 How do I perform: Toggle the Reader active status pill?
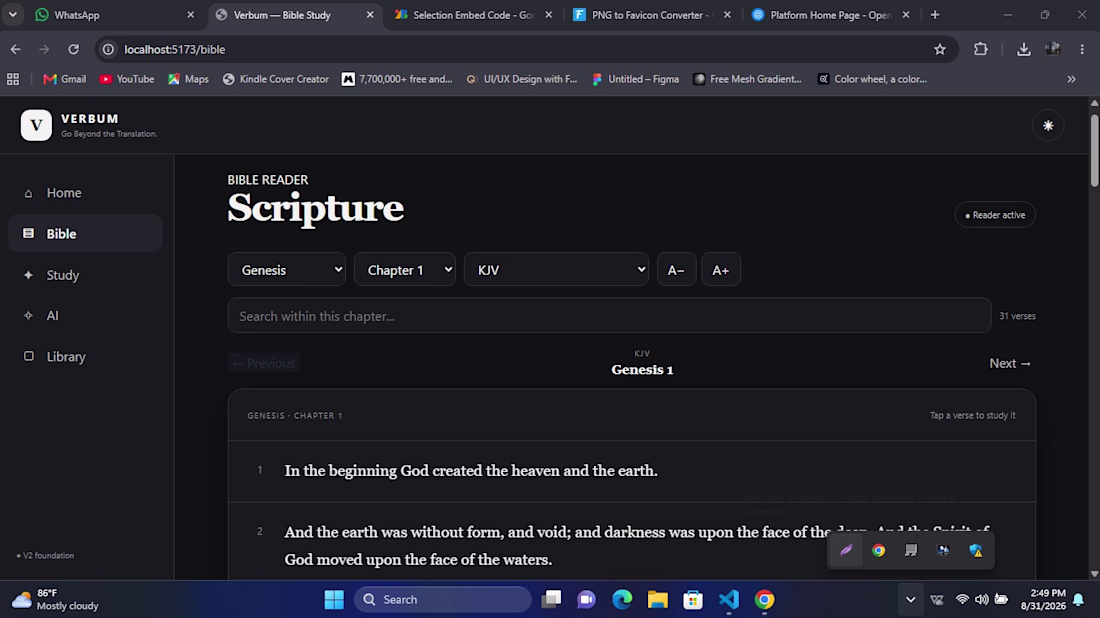tap(995, 215)
